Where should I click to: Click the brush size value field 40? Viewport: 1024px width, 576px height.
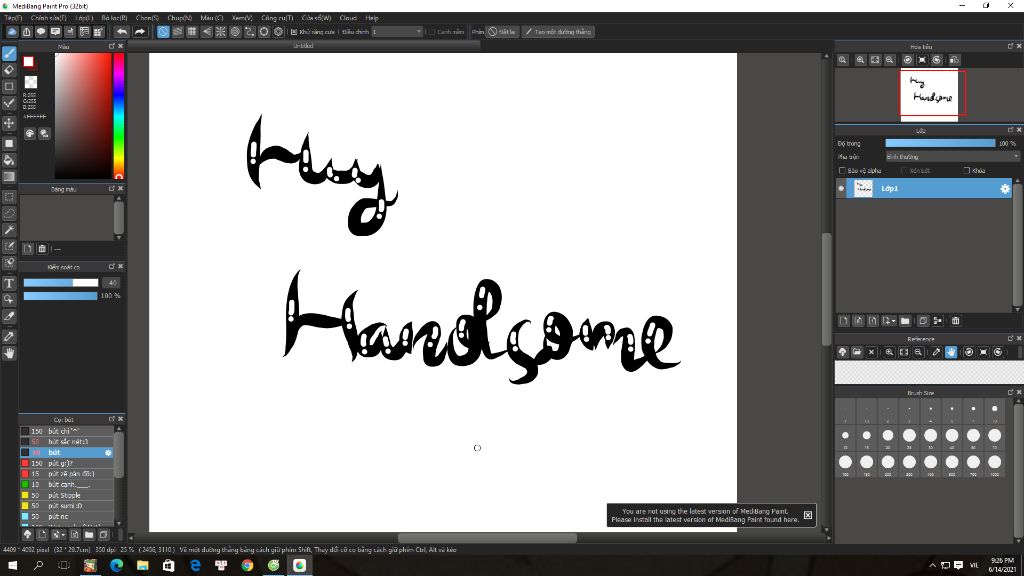pyautogui.click(x=112, y=283)
